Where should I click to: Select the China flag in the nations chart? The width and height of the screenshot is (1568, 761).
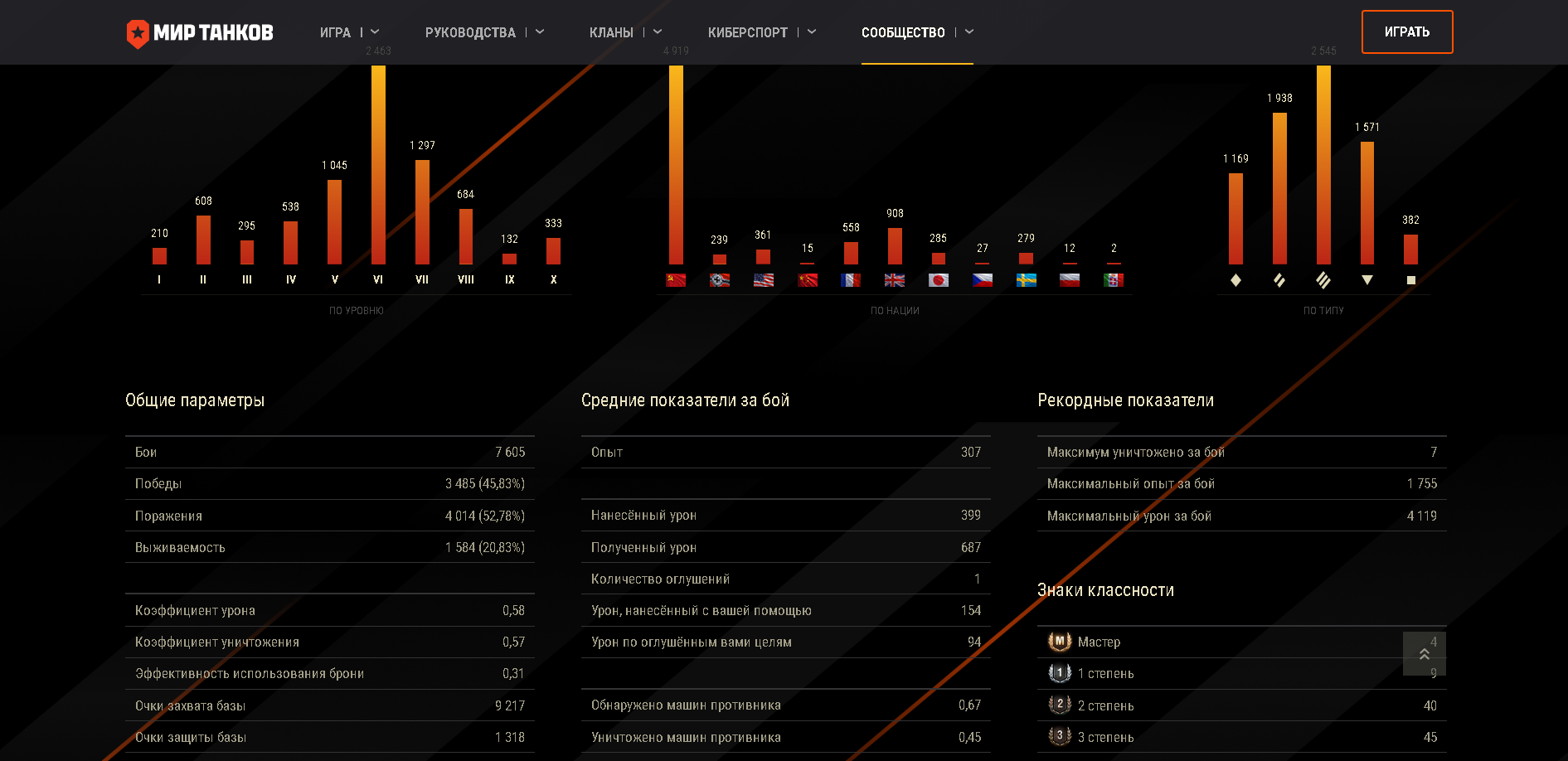808,280
